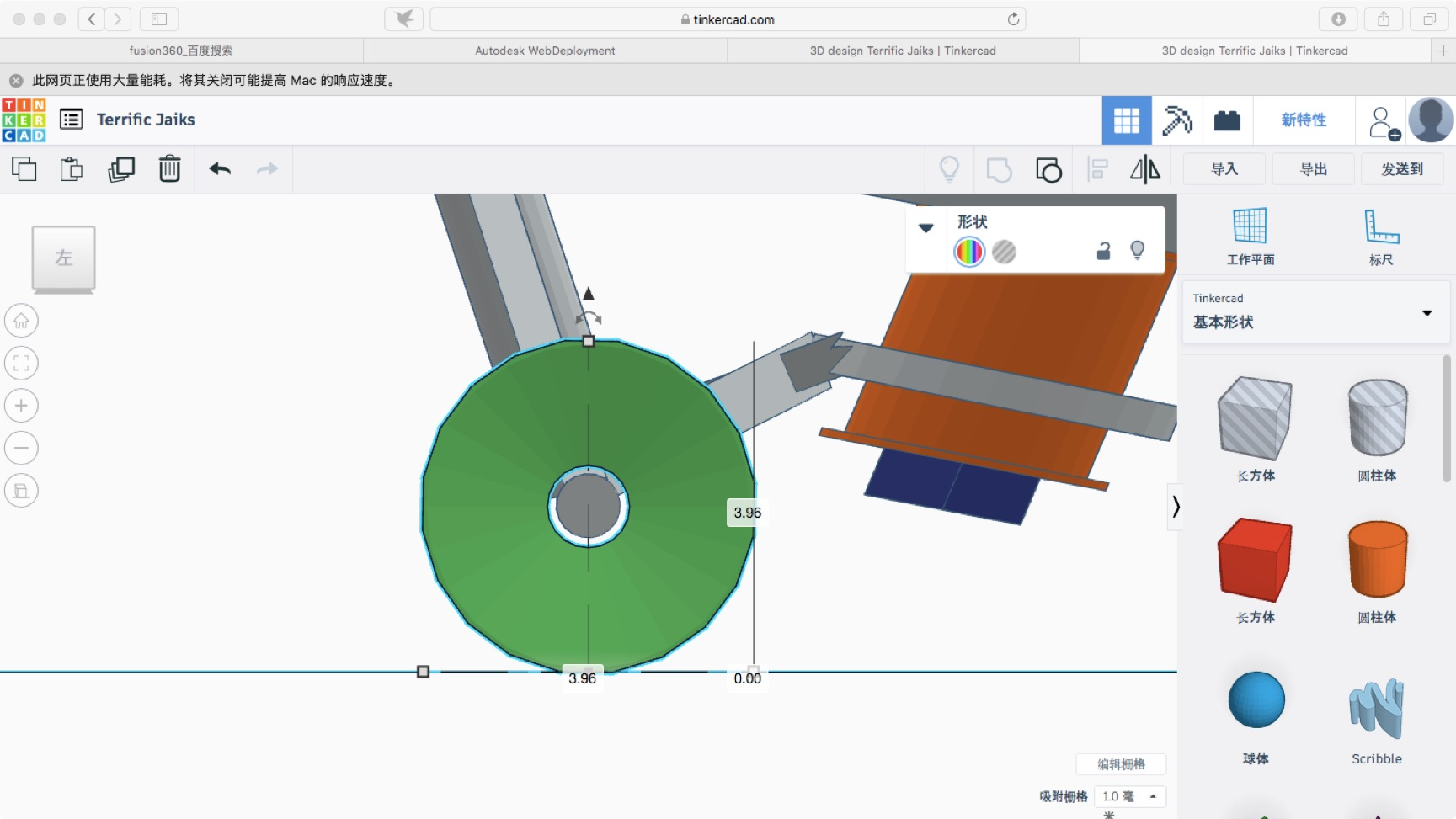
Task: Click the 左 view cube face
Action: coord(63,258)
